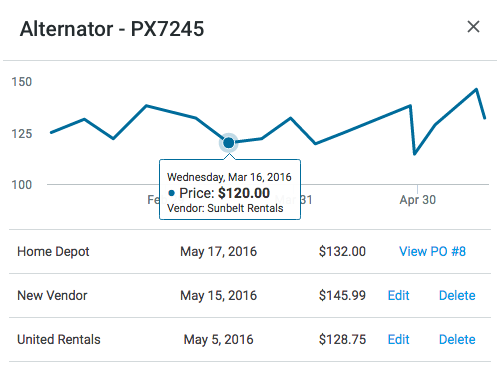Screen dimensions: 500x370
Task: Click the $145.99 price cell
Action: [x=342, y=296]
